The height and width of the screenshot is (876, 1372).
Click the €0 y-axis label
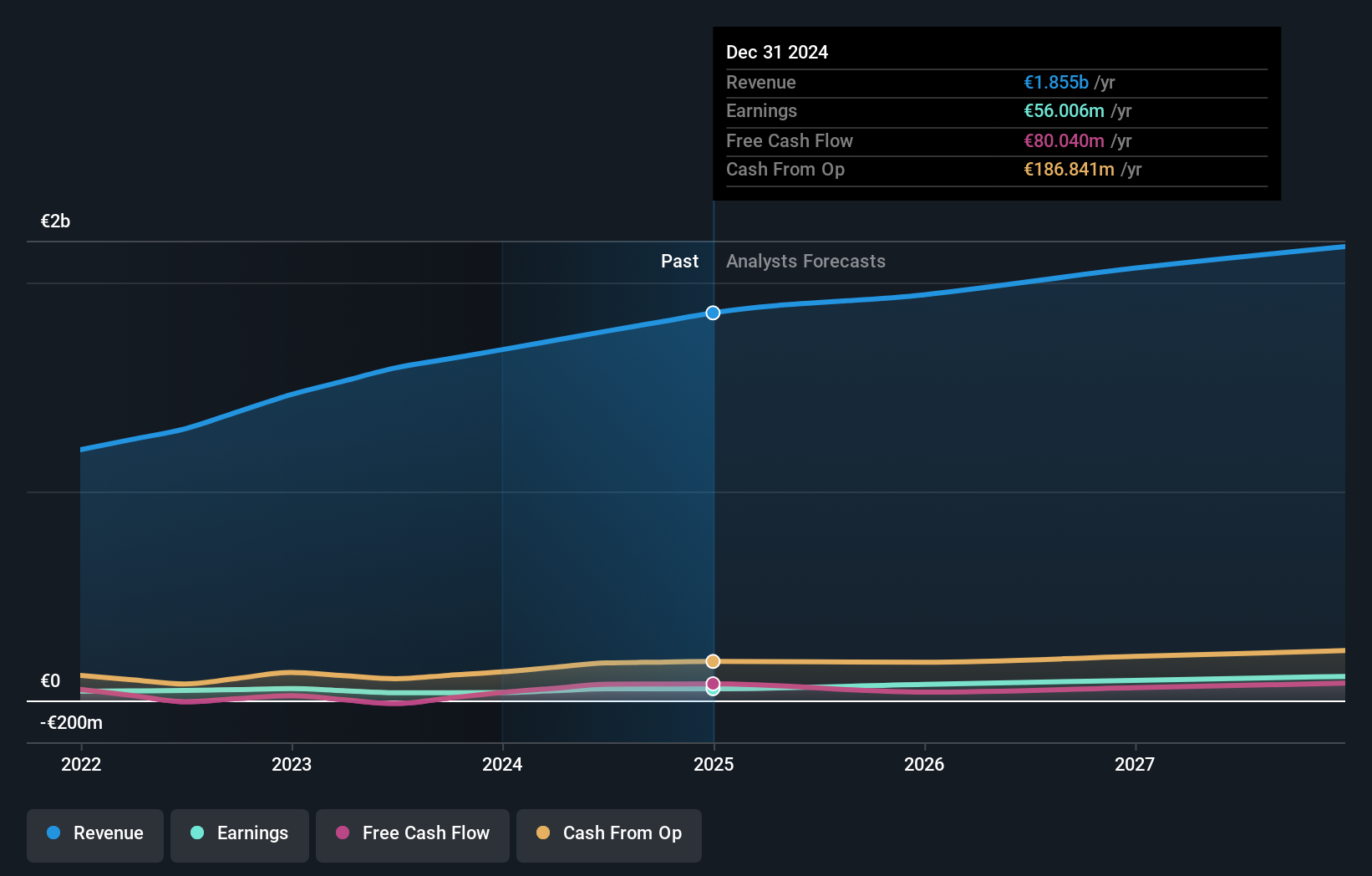click(50, 680)
